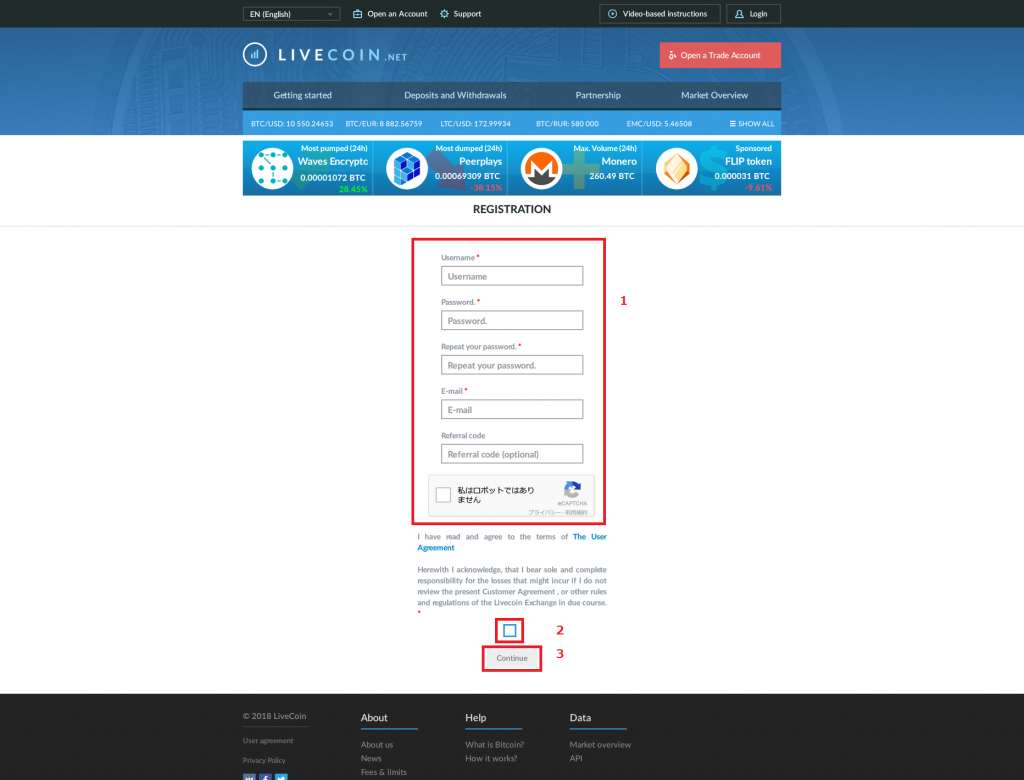
Task: Click the LiveCoin logo icon
Action: [x=254, y=54]
